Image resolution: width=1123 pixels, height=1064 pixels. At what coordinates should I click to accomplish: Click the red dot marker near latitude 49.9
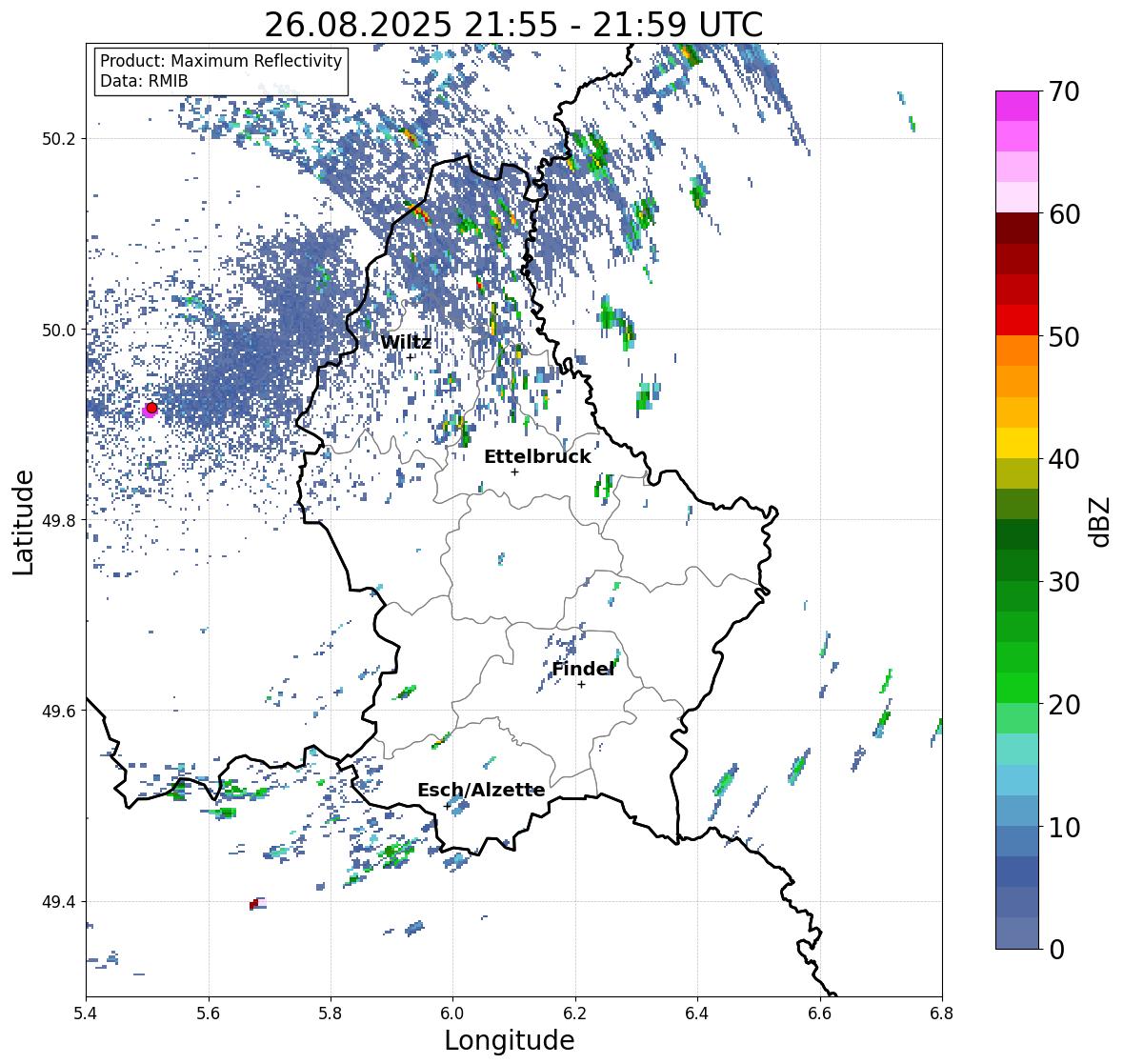pyautogui.click(x=151, y=408)
